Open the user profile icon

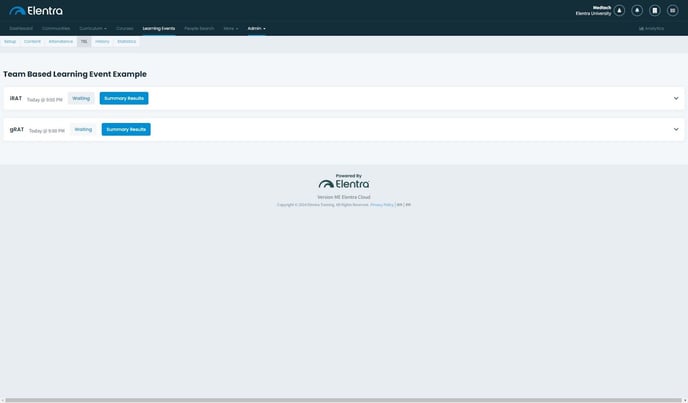(x=619, y=11)
